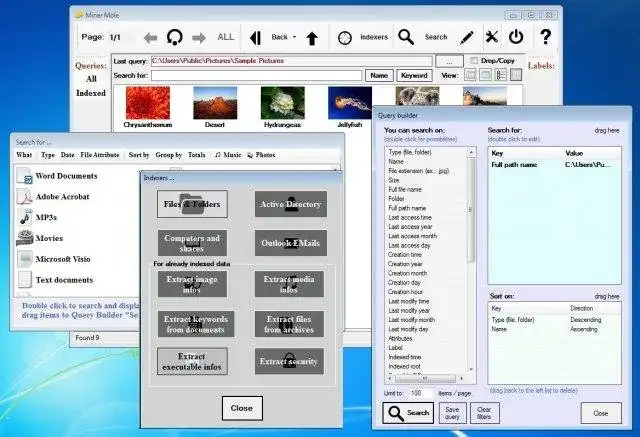The width and height of the screenshot is (640, 437).
Task: Click the Back icon in toolbar
Action: pos(256,38)
